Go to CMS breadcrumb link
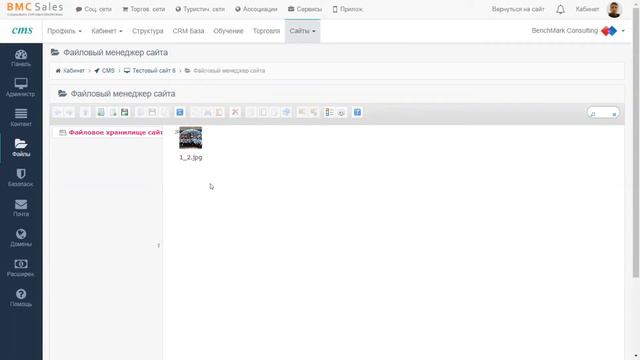The width and height of the screenshot is (640, 360). pos(104,71)
